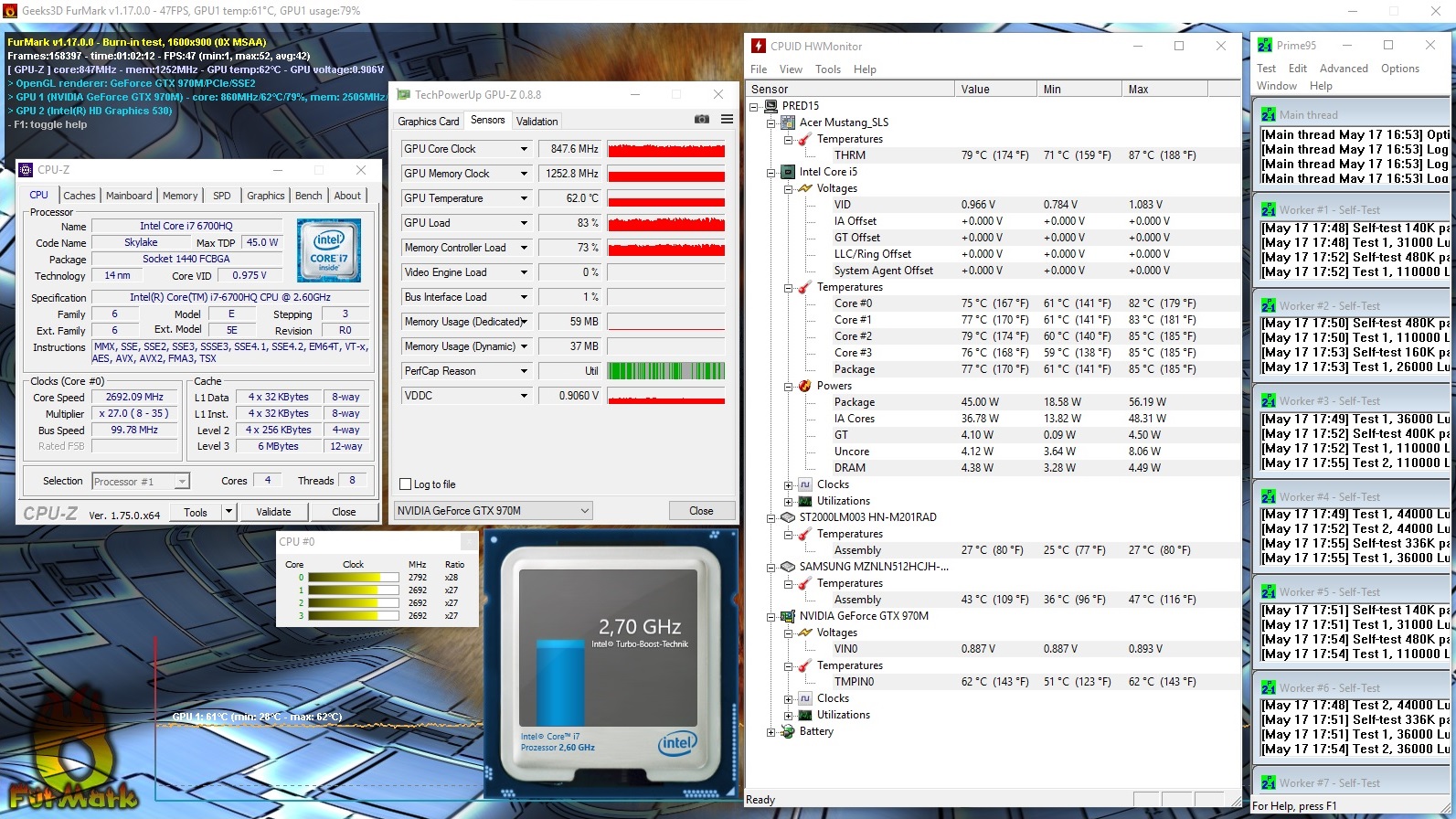Open GPU Memory Clock sensor dropdown
1456x819 pixels.
point(524,174)
